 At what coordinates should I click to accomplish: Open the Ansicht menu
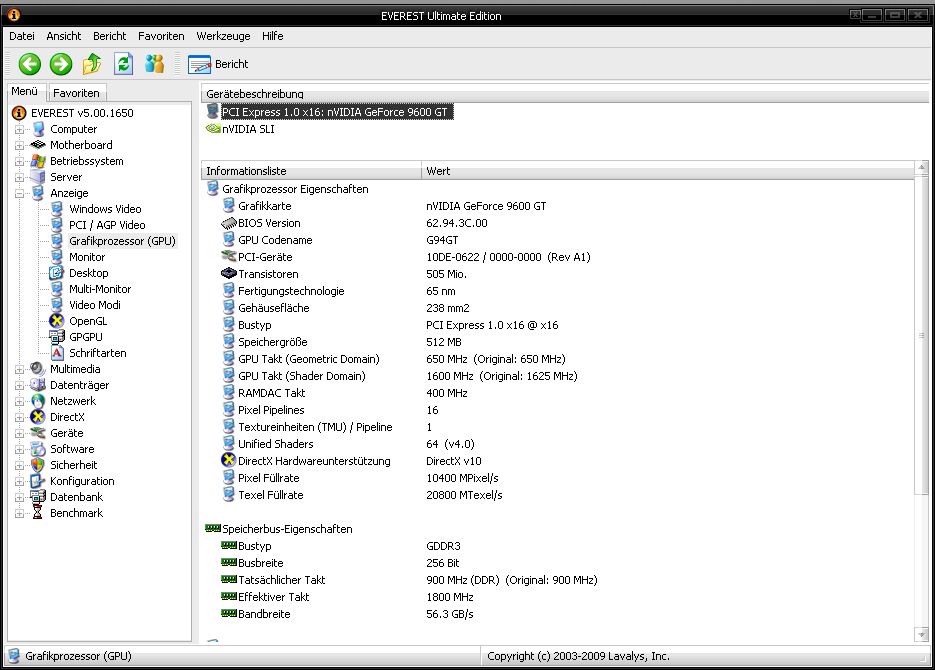pos(64,36)
